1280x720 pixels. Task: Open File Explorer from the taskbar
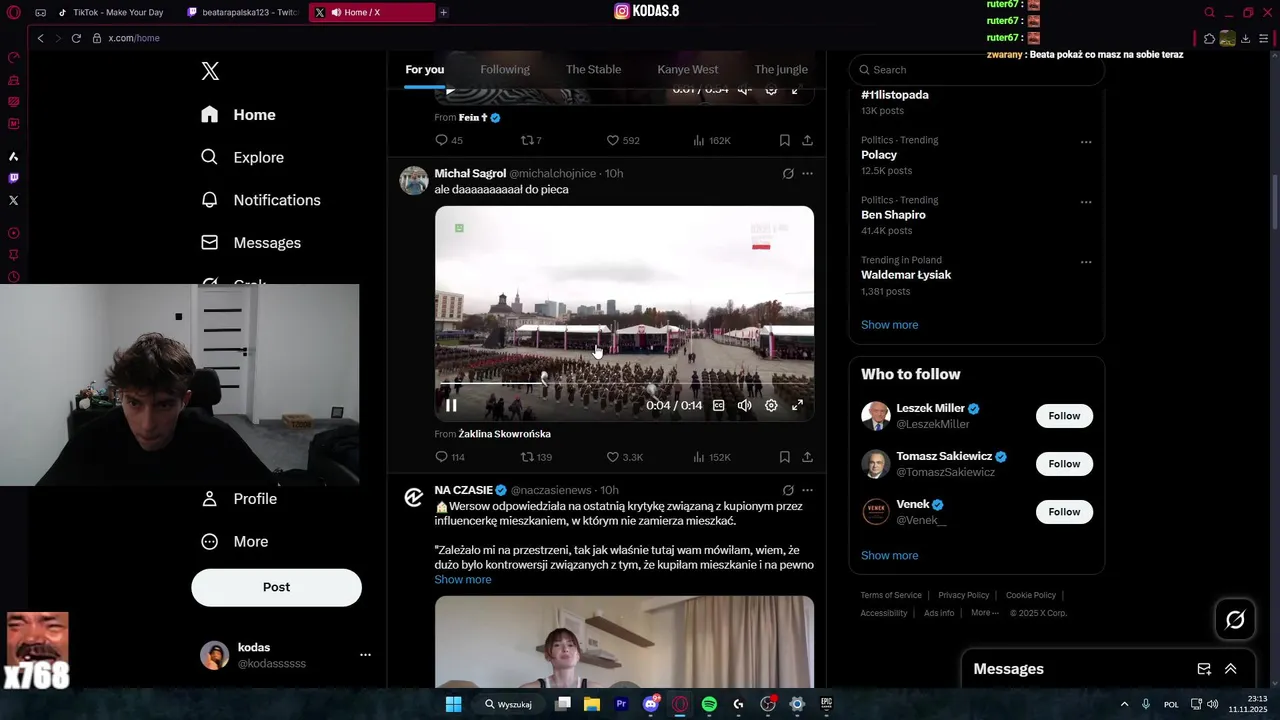click(592, 704)
